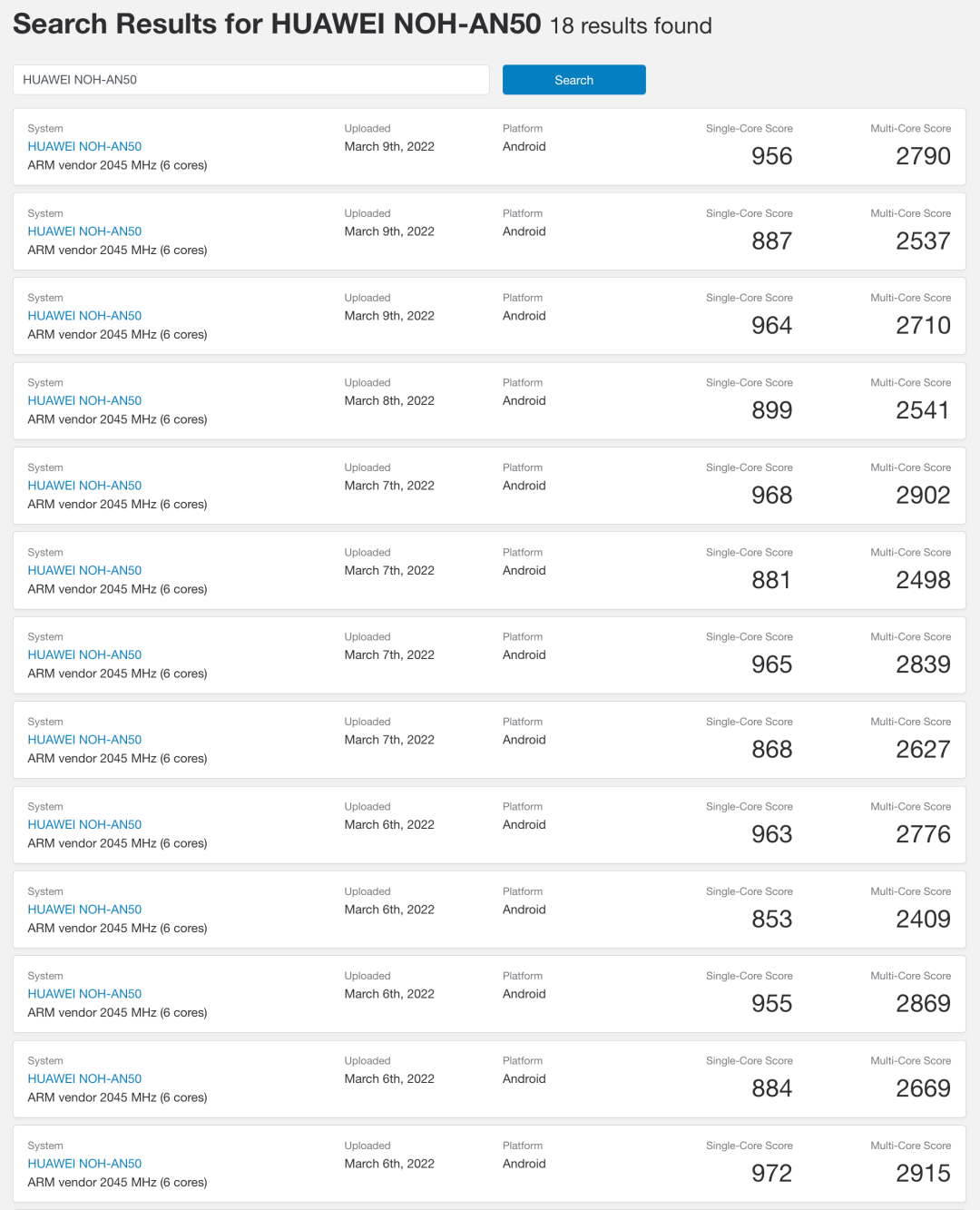Open HUAWEI NOH-AN50 result scoring 968

coord(84,486)
